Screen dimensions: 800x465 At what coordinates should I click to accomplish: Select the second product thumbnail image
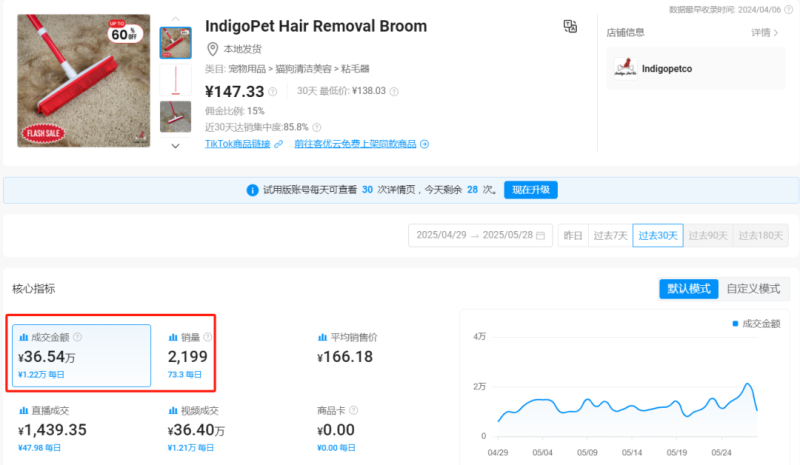coord(175,80)
